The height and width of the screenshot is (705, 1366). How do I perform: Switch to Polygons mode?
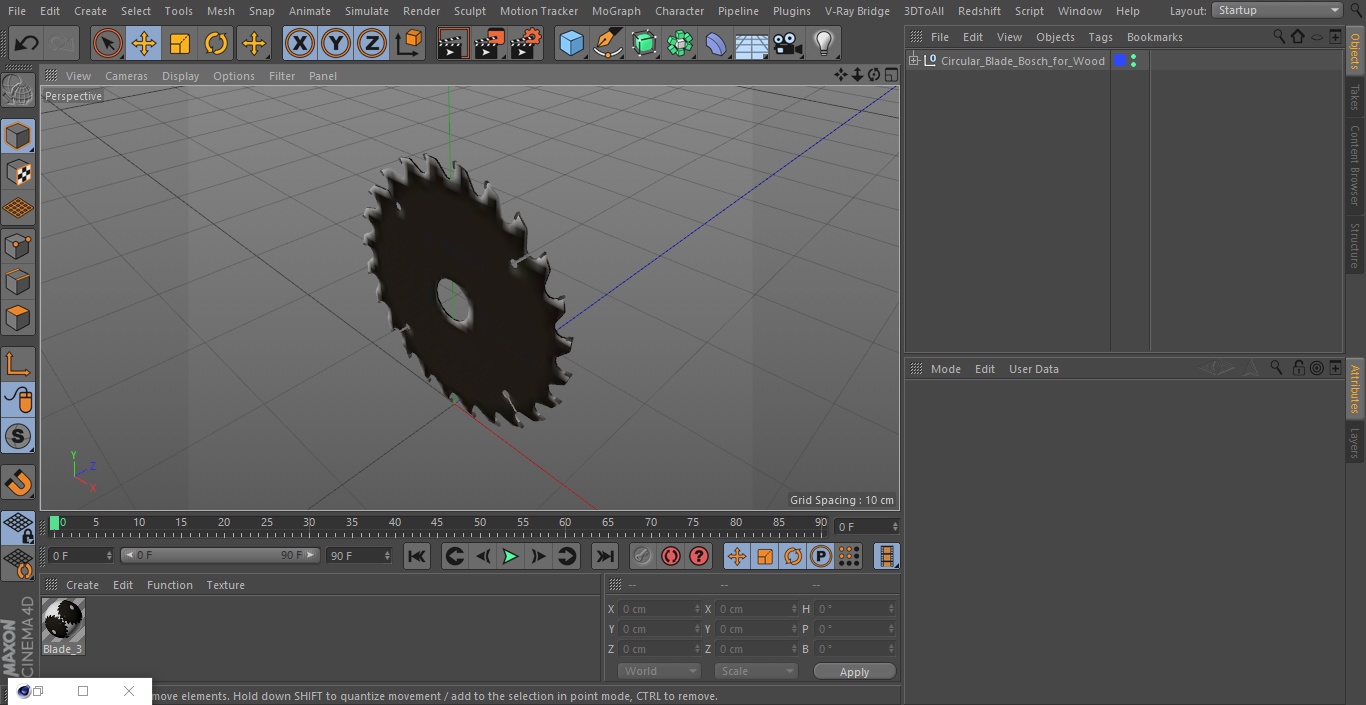point(18,318)
